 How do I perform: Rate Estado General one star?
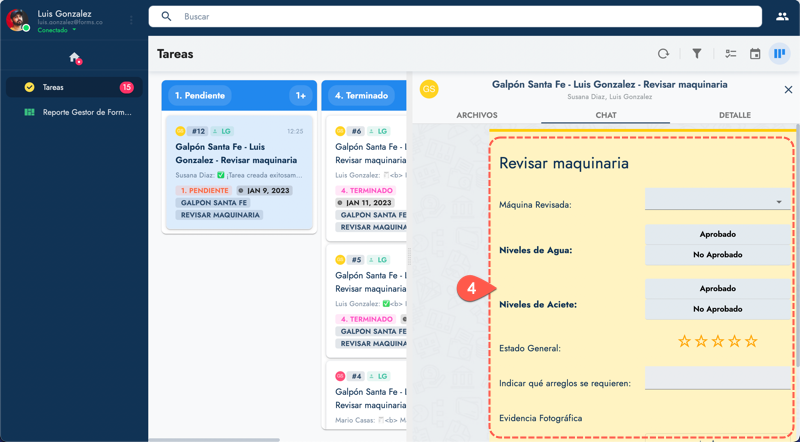(x=684, y=341)
